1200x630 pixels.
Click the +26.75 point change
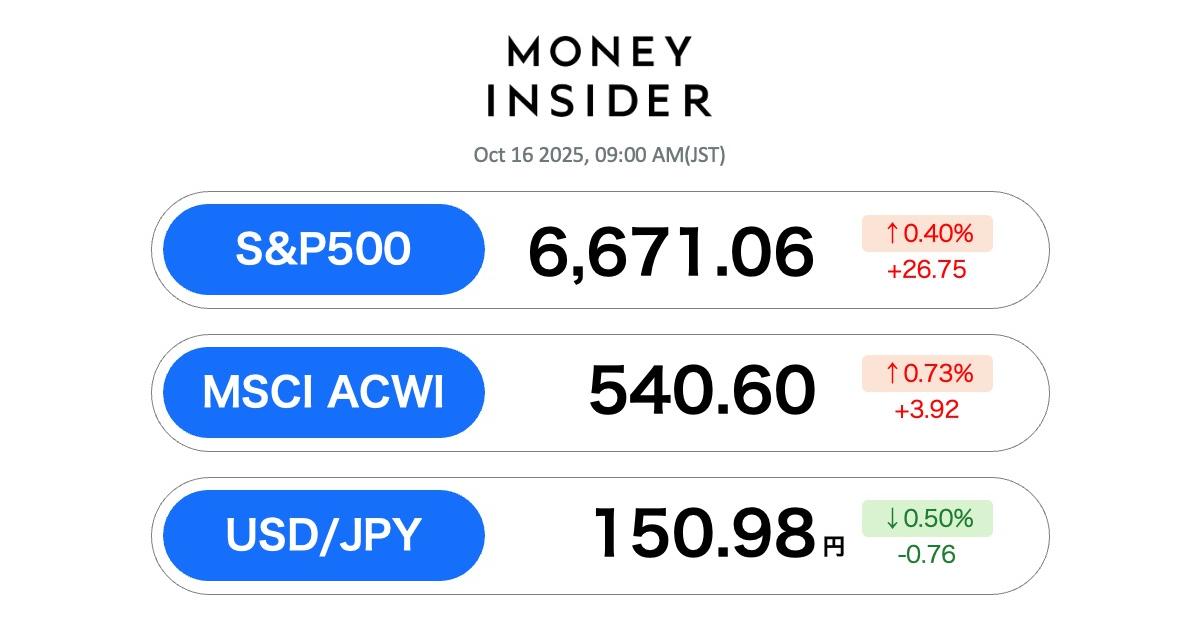[926, 269]
